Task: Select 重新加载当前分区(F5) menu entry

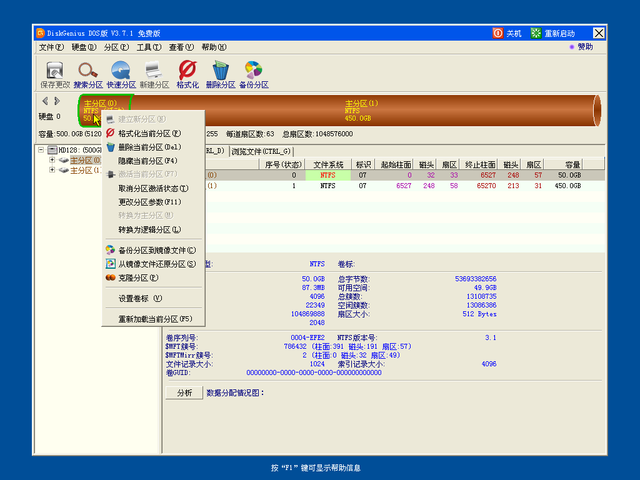Action: 153,319
